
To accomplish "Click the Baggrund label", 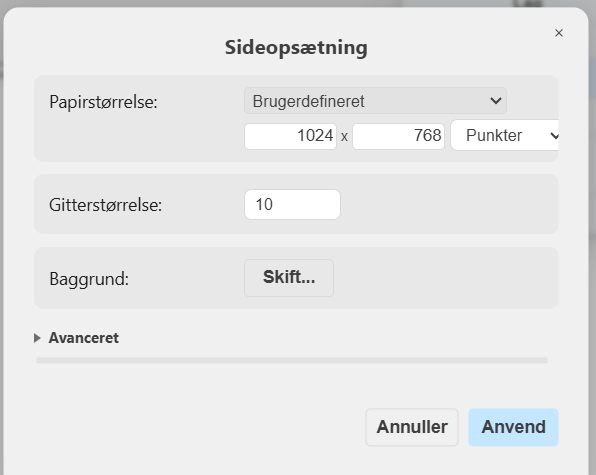I will pos(89,279).
